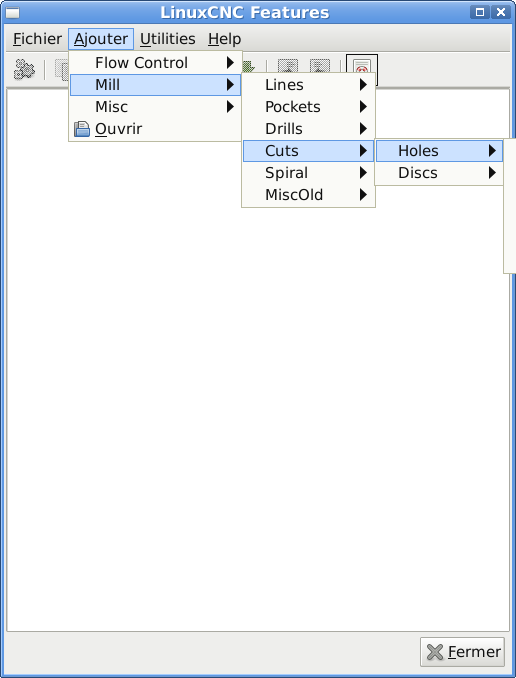Open the Utilities menu
Screen dimensions: 516x678
click(168, 39)
